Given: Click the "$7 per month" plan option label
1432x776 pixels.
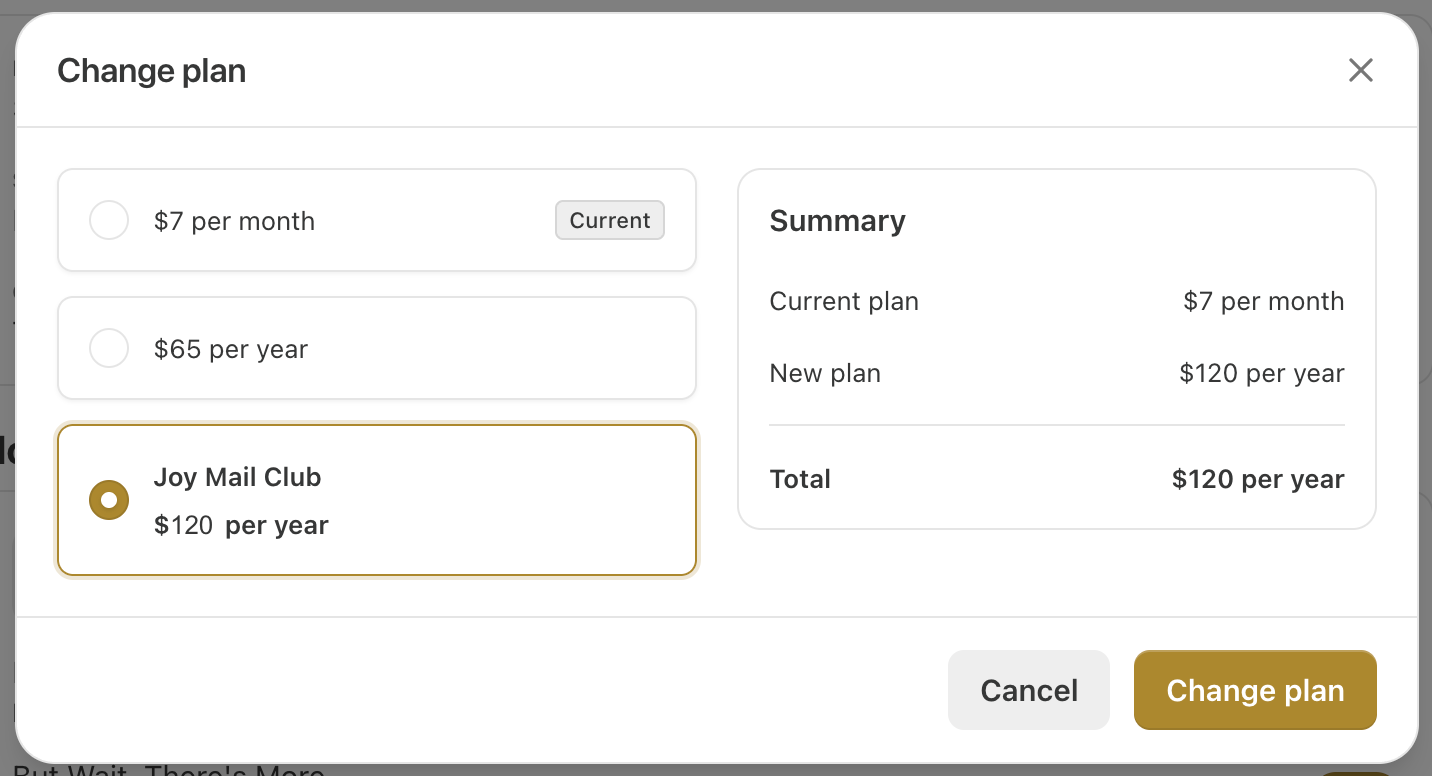Looking at the screenshot, I should [234, 221].
